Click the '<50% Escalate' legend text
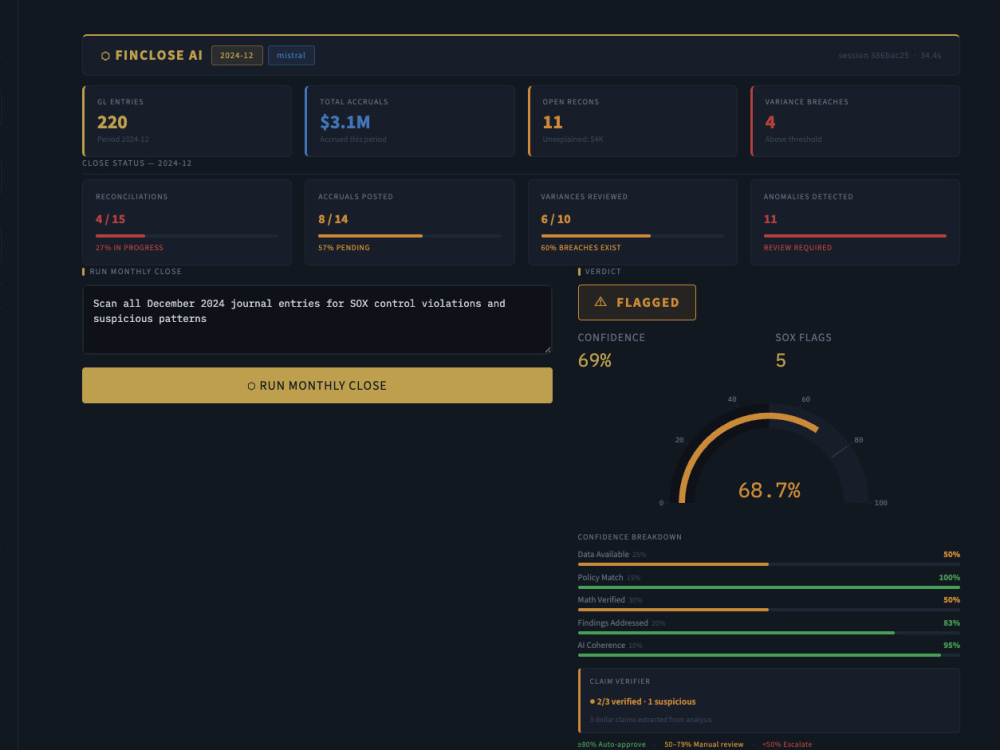The image size is (1000, 750). (787, 744)
